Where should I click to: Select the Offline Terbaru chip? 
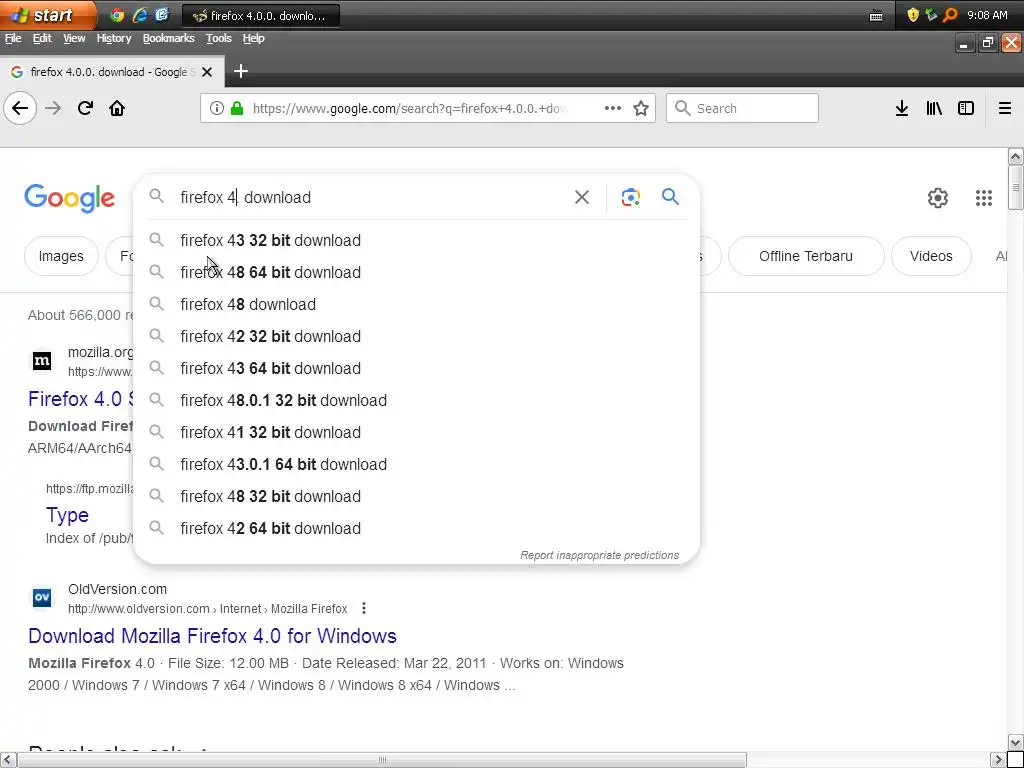[806, 256]
